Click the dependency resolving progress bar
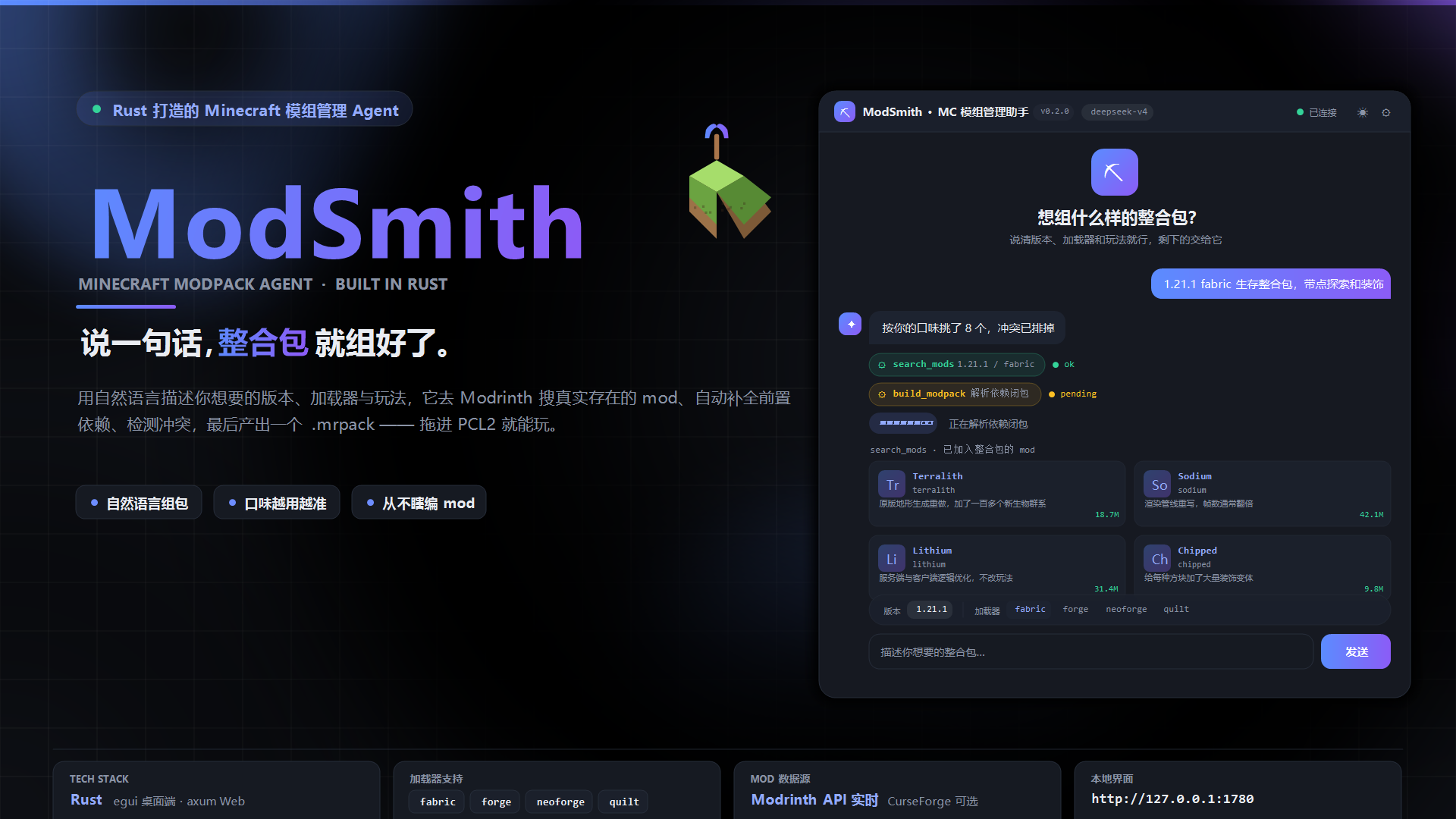 coord(903,423)
